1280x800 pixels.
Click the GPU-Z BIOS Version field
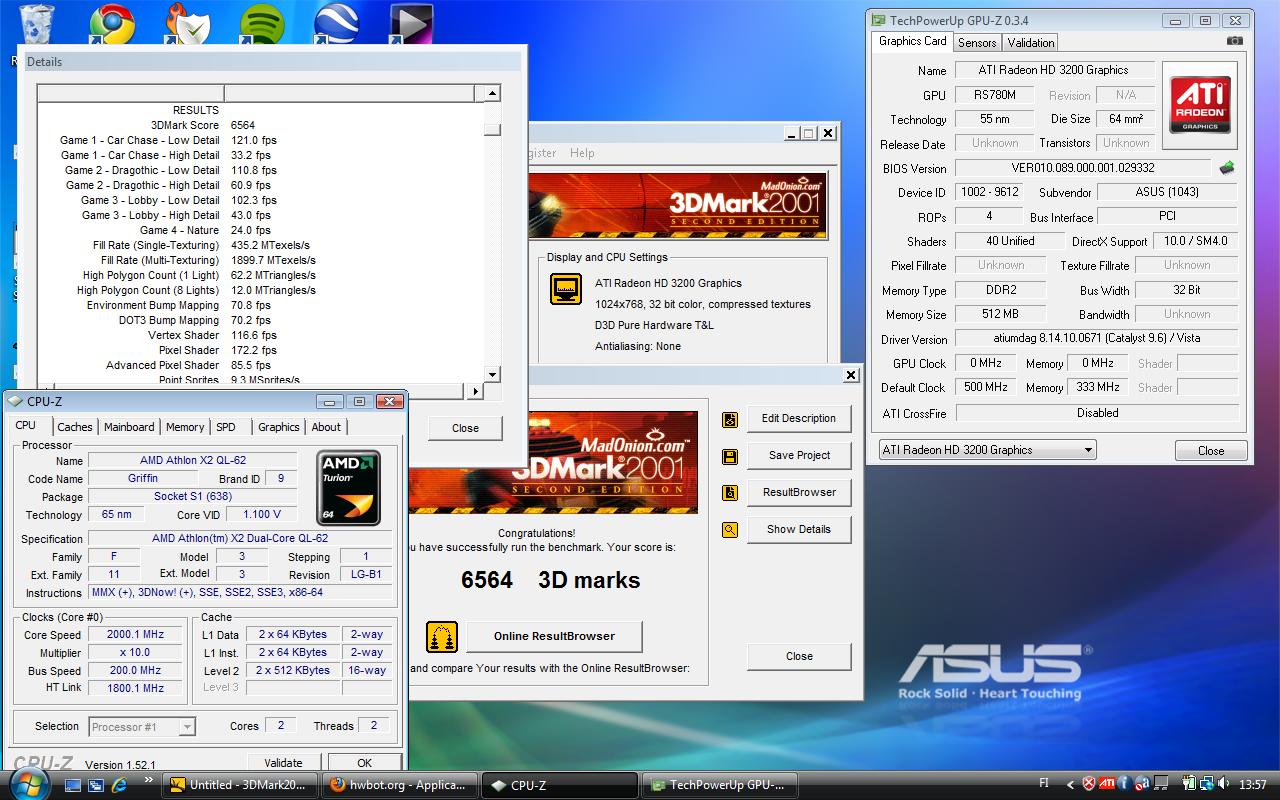click(x=1083, y=168)
